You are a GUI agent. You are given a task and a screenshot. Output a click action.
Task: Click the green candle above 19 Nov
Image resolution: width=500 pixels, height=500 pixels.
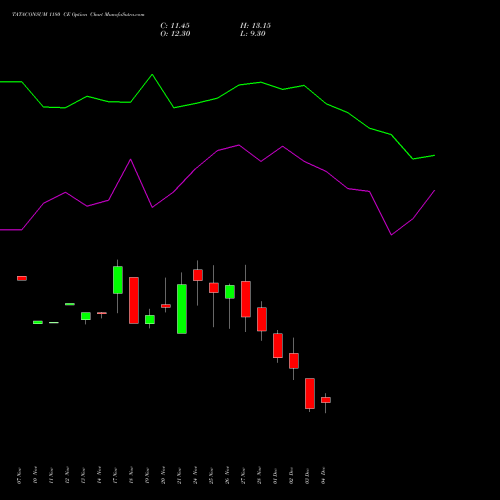point(150,319)
